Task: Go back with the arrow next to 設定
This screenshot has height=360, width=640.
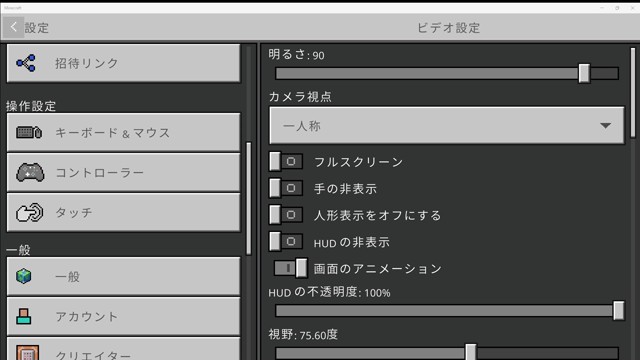Action: pos(13,27)
